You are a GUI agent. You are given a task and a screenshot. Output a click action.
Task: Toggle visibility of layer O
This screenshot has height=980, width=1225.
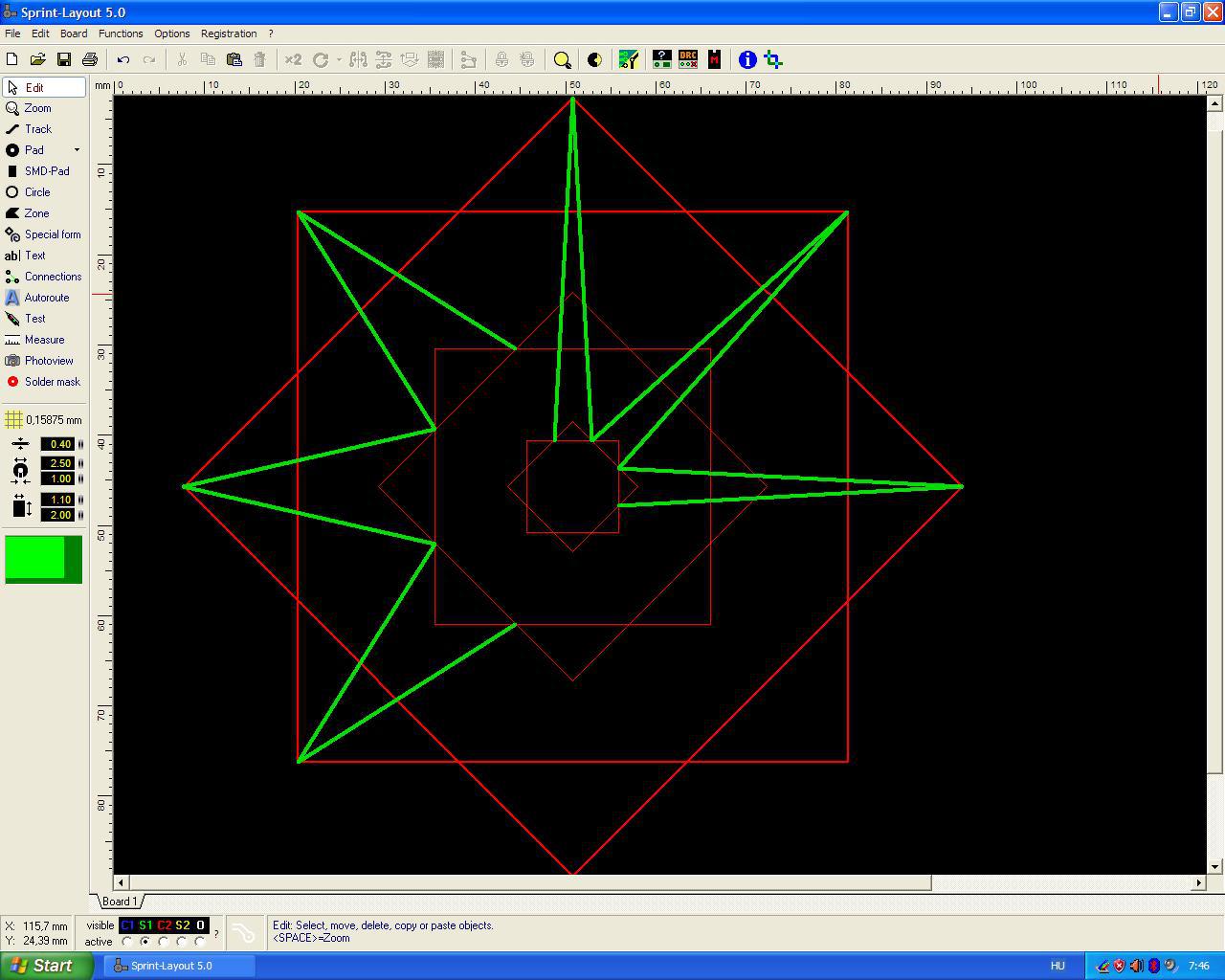point(200,925)
